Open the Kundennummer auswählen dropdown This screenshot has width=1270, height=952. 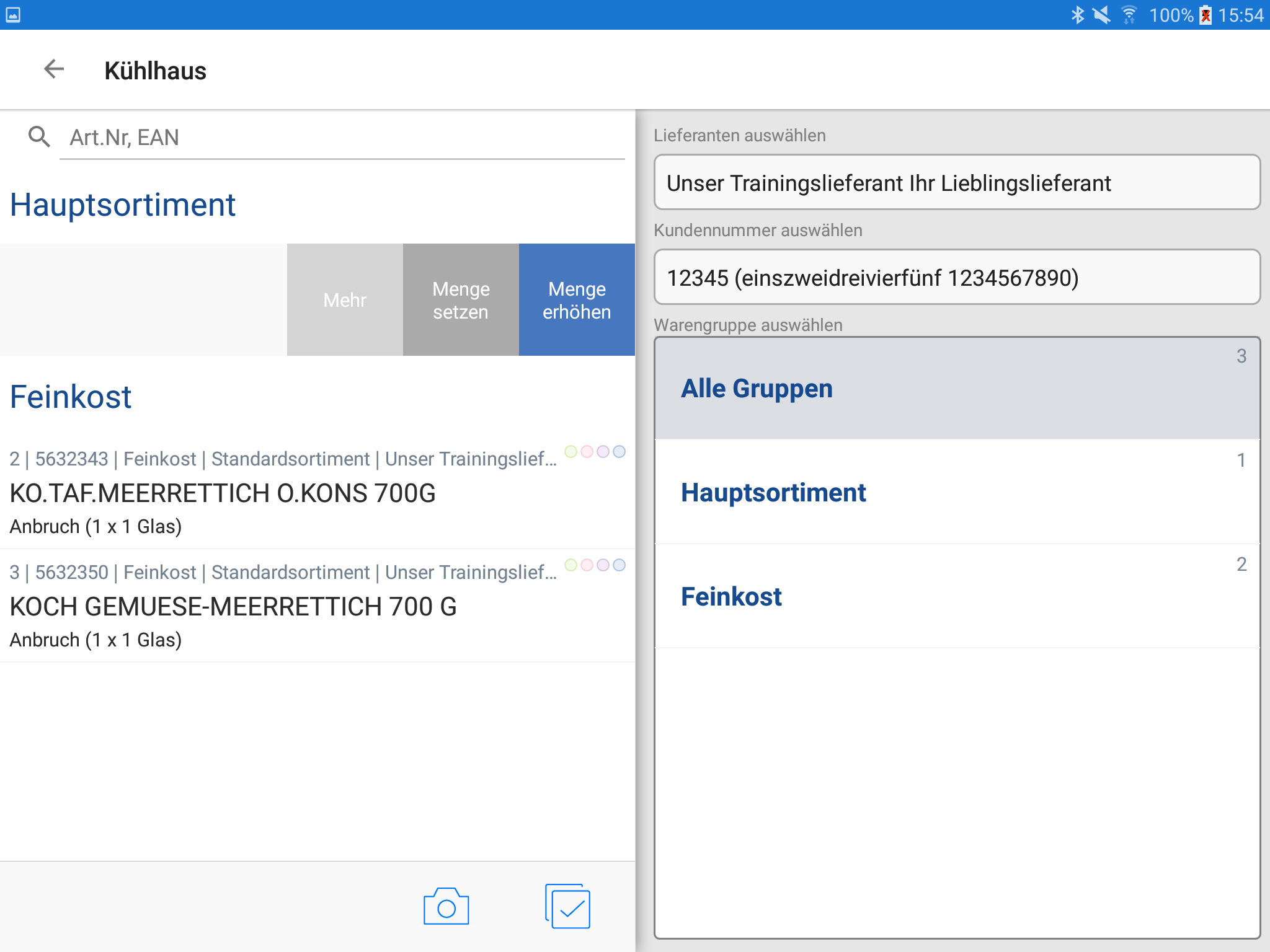pyautogui.click(x=956, y=278)
